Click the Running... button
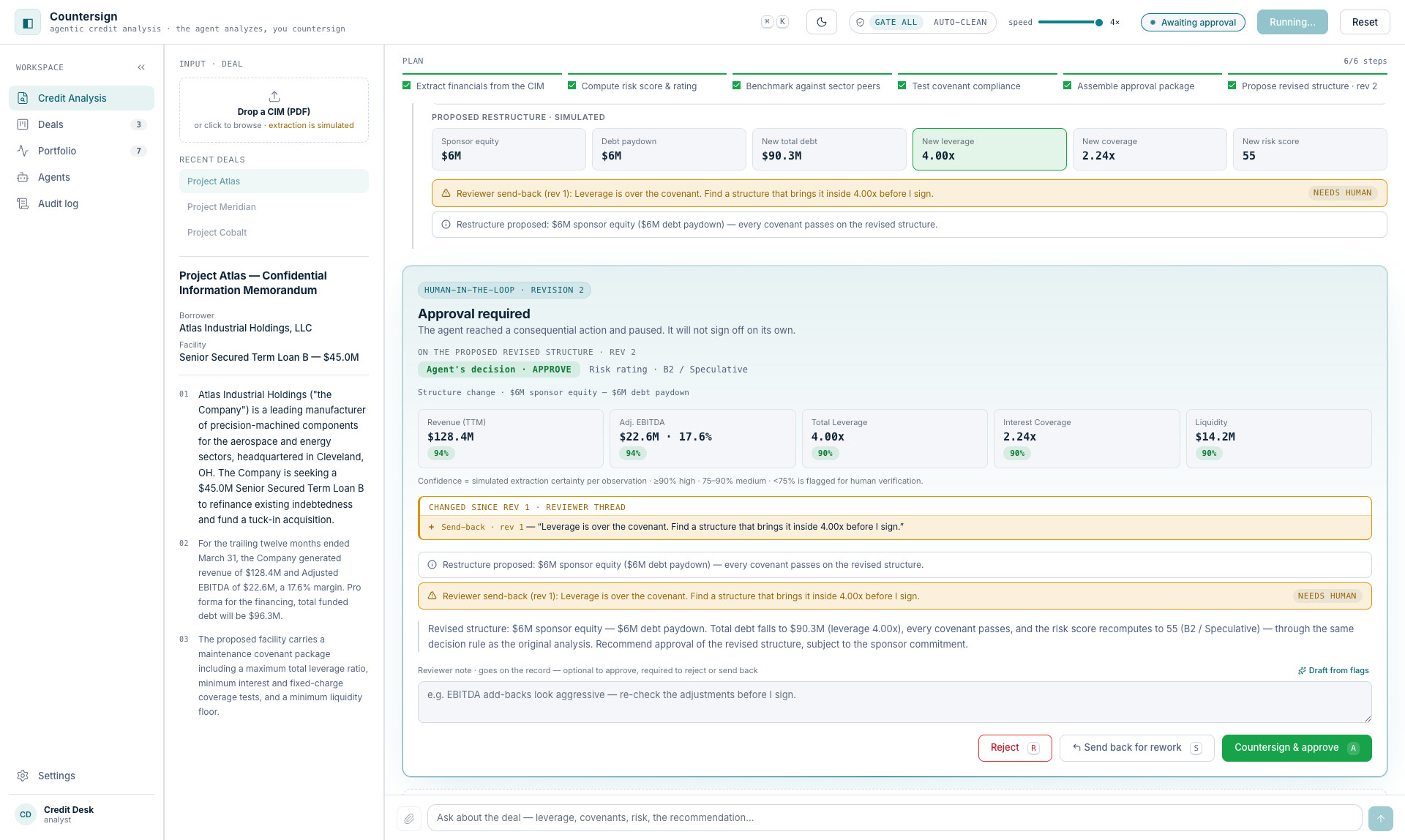The height and width of the screenshot is (840, 1405). click(x=1292, y=22)
